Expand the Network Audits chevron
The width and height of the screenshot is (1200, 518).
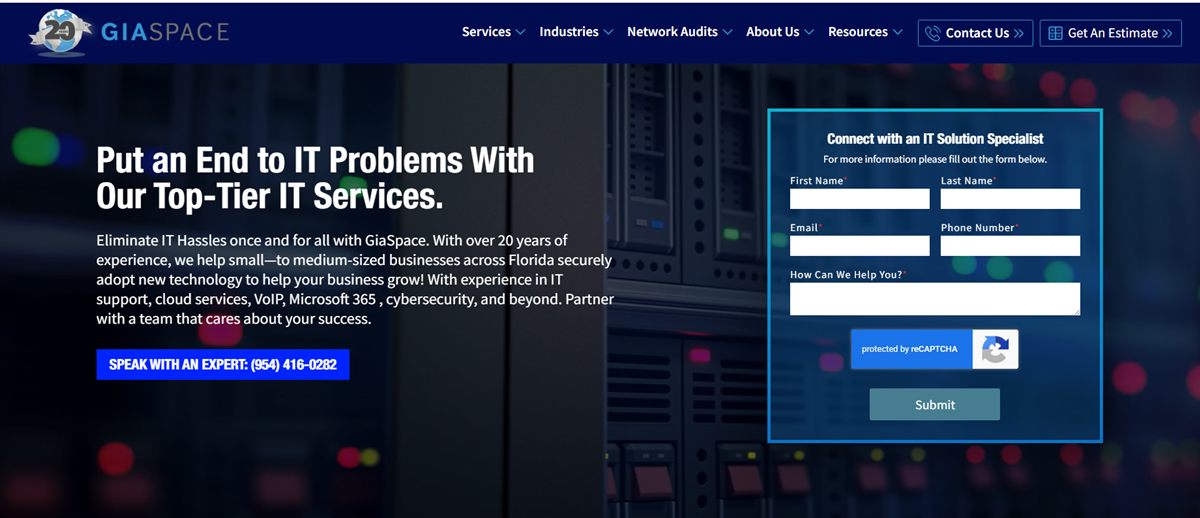click(727, 32)
